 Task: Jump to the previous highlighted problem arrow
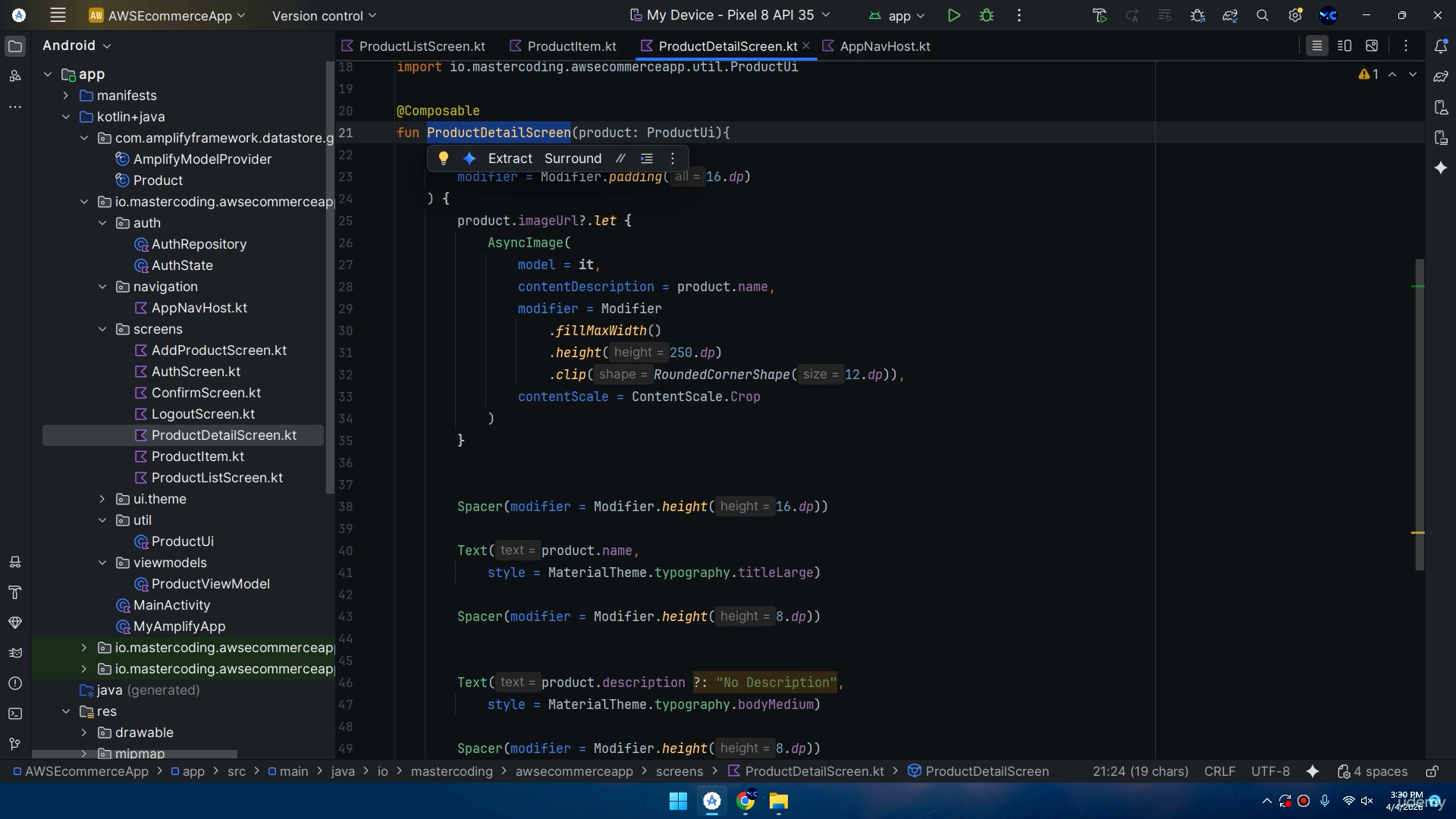tap(1392, 74)
